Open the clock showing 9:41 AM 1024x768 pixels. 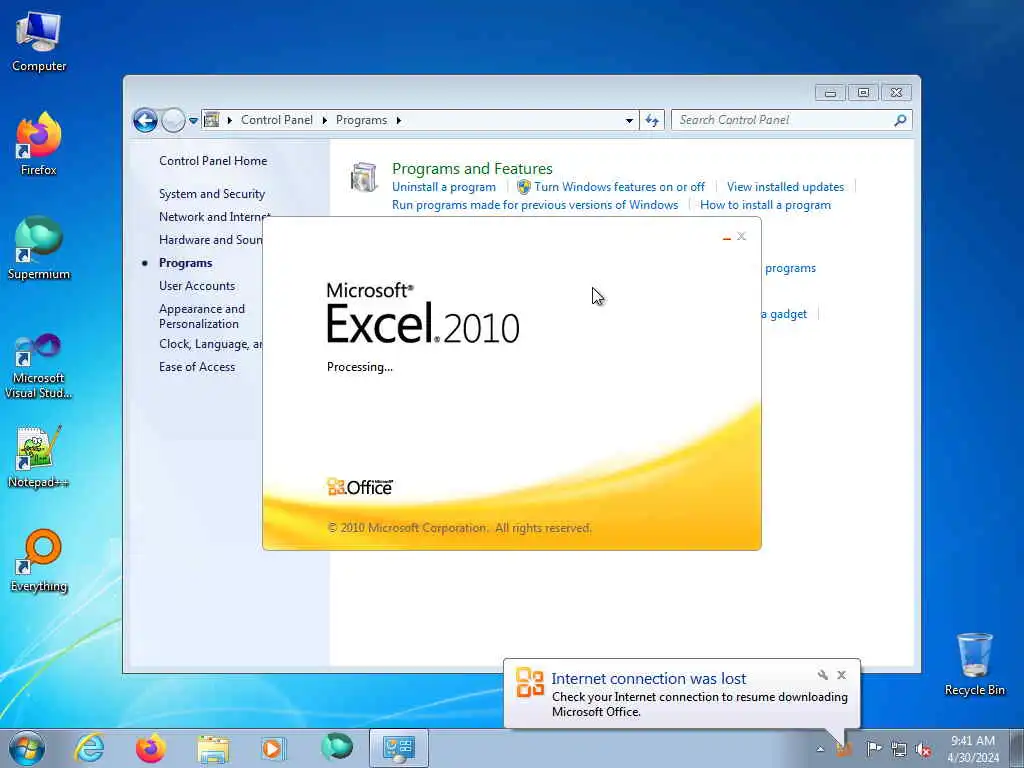[x=972, y=748]
